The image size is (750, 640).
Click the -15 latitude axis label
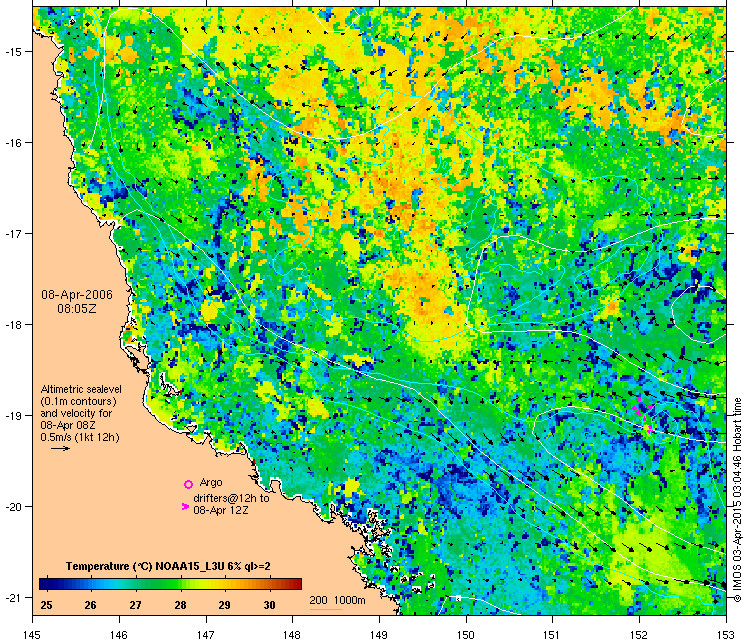[x=12, y=52]
